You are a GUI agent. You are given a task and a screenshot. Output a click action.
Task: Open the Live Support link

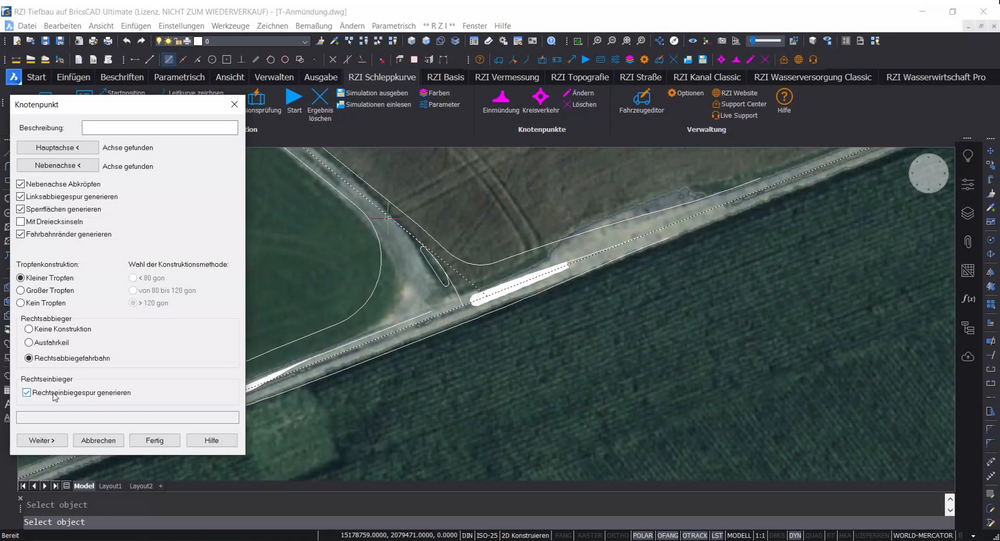click(x=735, y=115)
